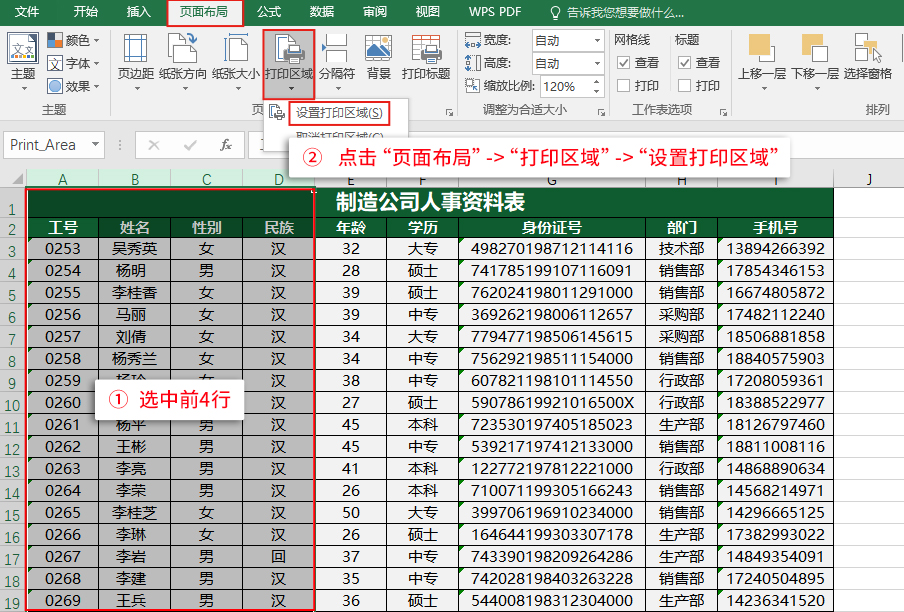Switch to the 开始 tab
The image size is (904, 612).
click(x=85, y=12)
